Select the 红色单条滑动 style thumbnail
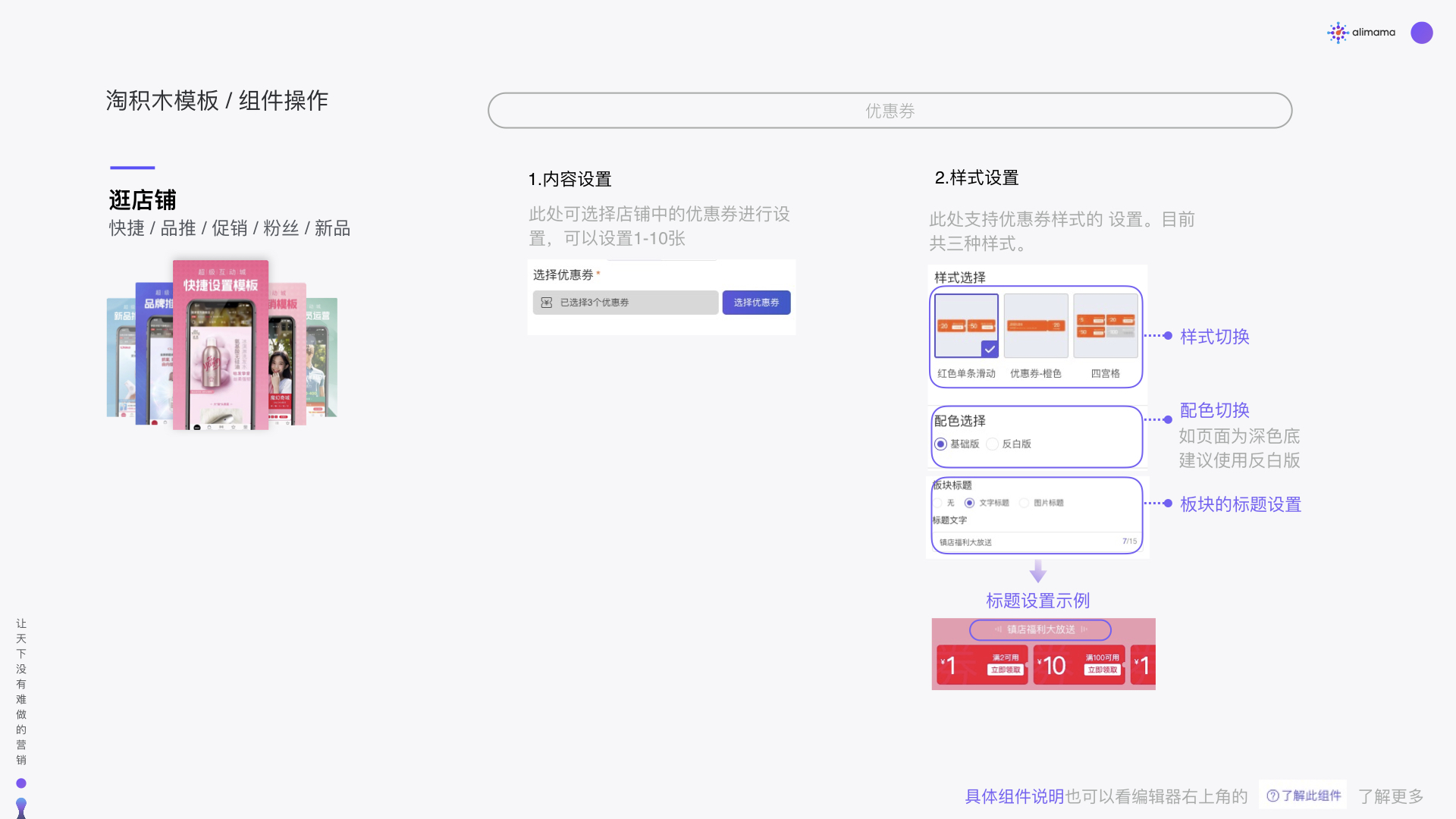Viewport: 1456px width, 819px height. (x=966, y=326)
